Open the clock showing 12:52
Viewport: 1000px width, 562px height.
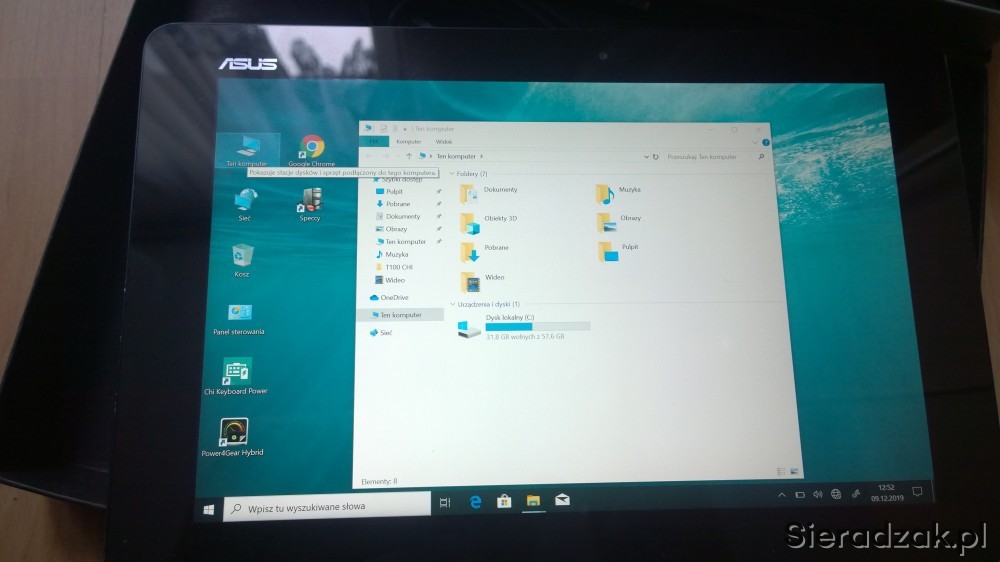coord(886,492)
